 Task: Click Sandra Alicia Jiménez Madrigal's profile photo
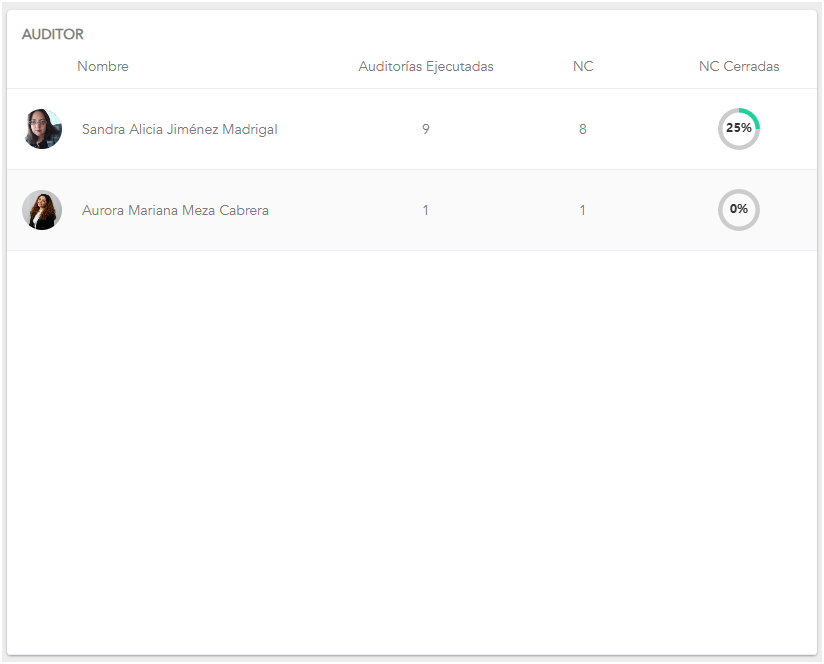tap(42, 129)
